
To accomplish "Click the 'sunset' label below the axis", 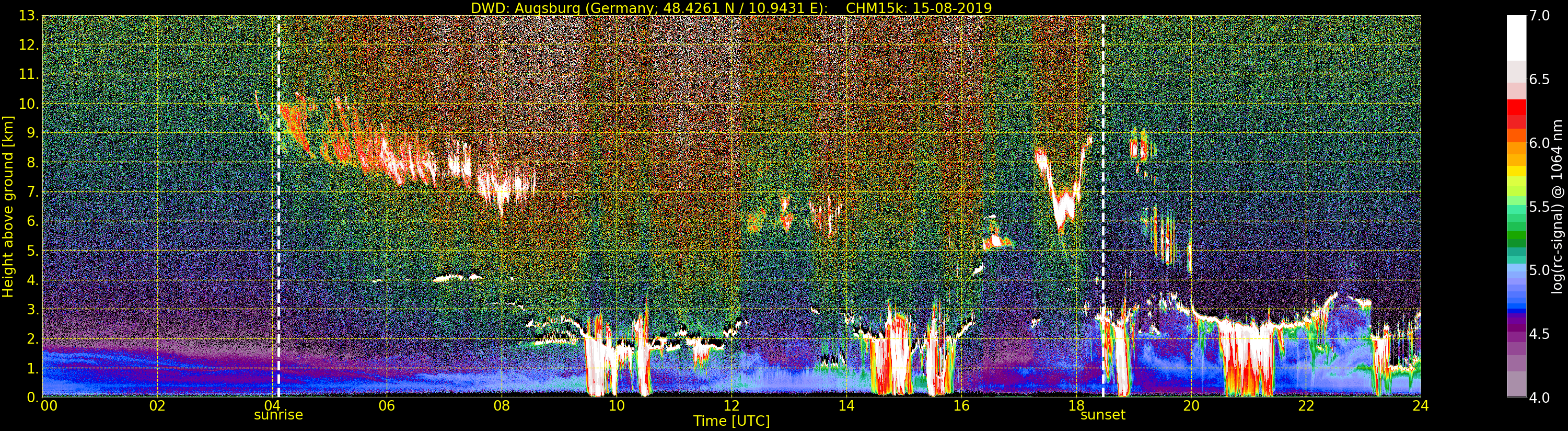I will point(1102,415).
